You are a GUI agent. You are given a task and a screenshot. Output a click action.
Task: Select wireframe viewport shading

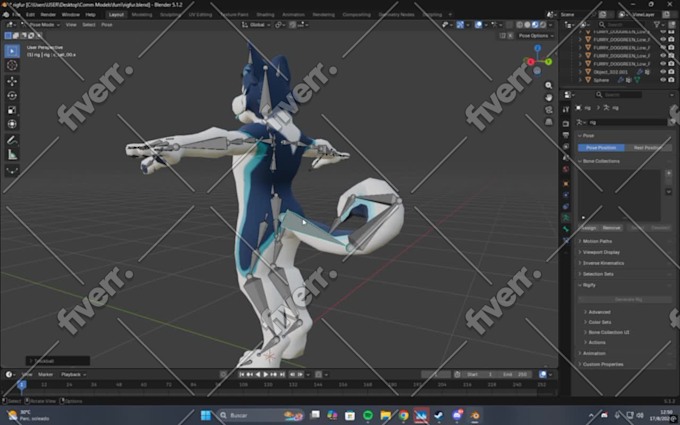[520, 25]
